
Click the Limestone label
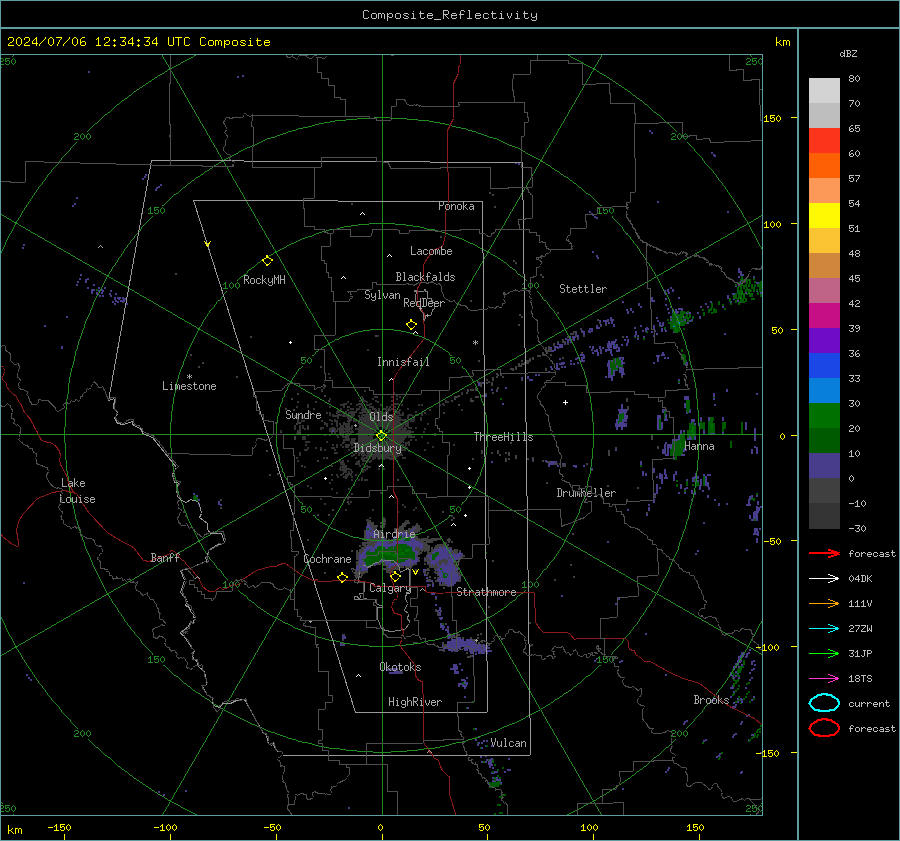pyautogui.click(x=189, y=386)
